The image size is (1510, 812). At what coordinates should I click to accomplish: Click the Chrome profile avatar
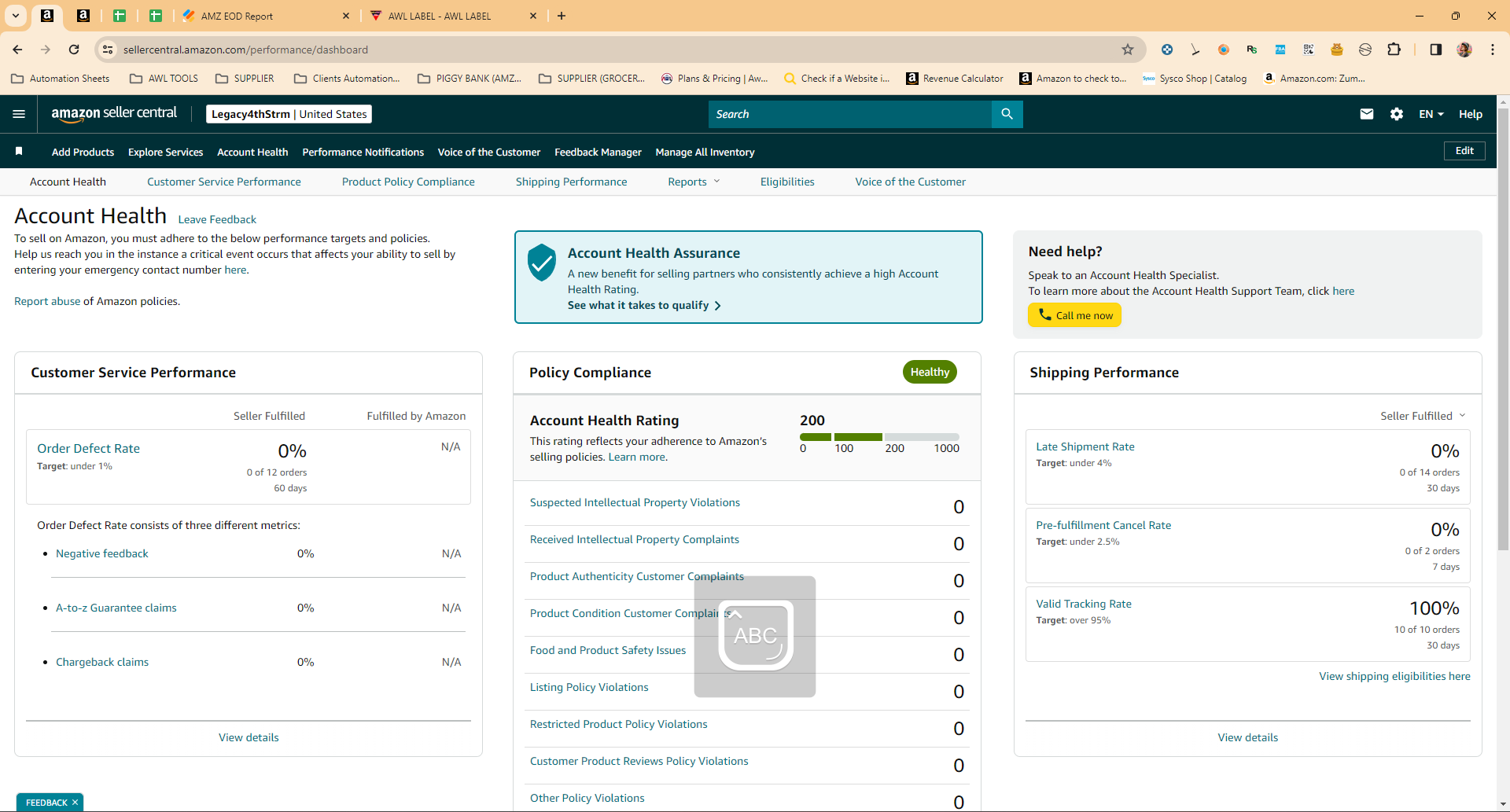[x=1464, y=50]
